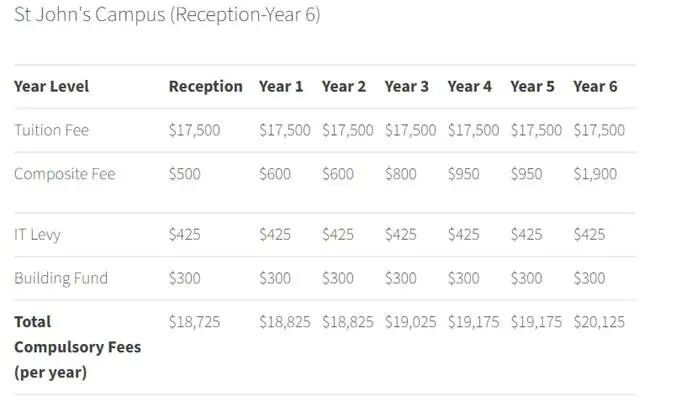The height and width of the screenshot is (418, 692).
Task: Select the Reception Composite Fee value $500
Action: [185, 174]
